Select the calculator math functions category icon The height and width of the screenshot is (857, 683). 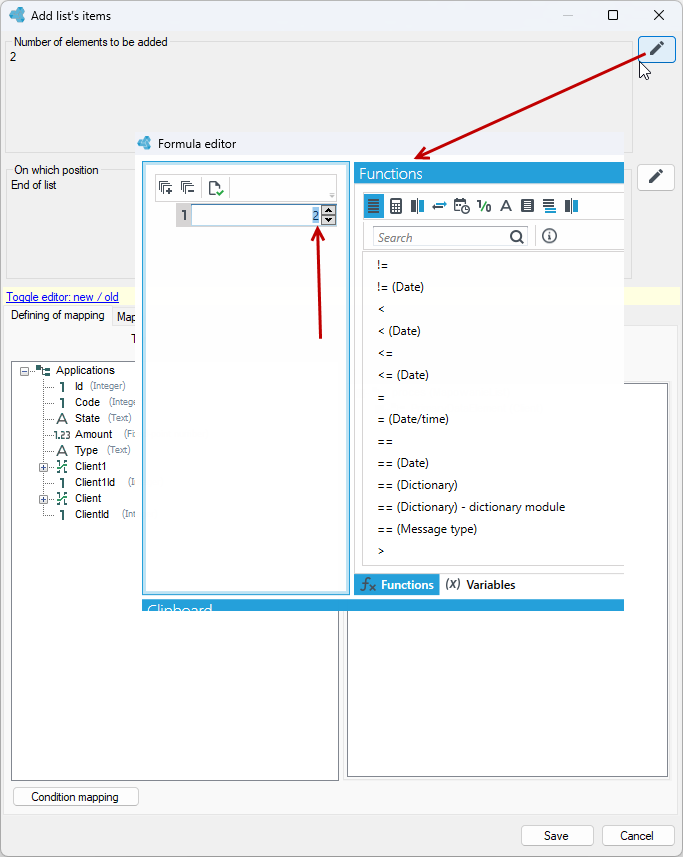tap(396, 206)
